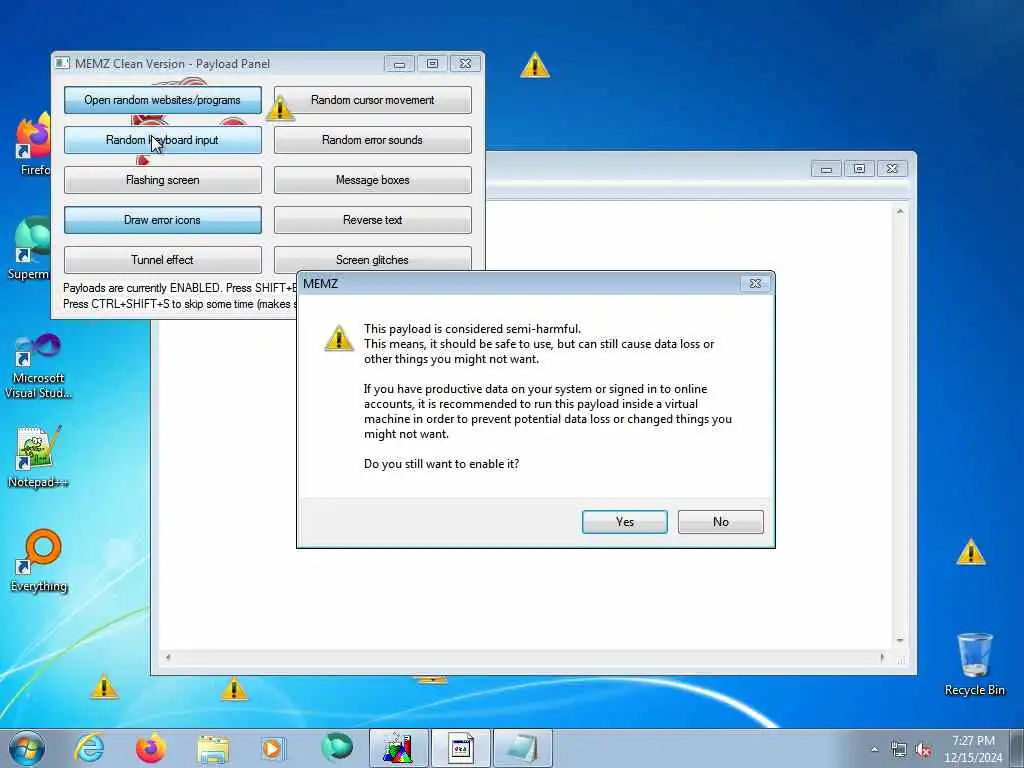This screenshot has width=1024, height=768.
Task: Close the MEMZ Payload Panel window
Action: click(465, 63)
